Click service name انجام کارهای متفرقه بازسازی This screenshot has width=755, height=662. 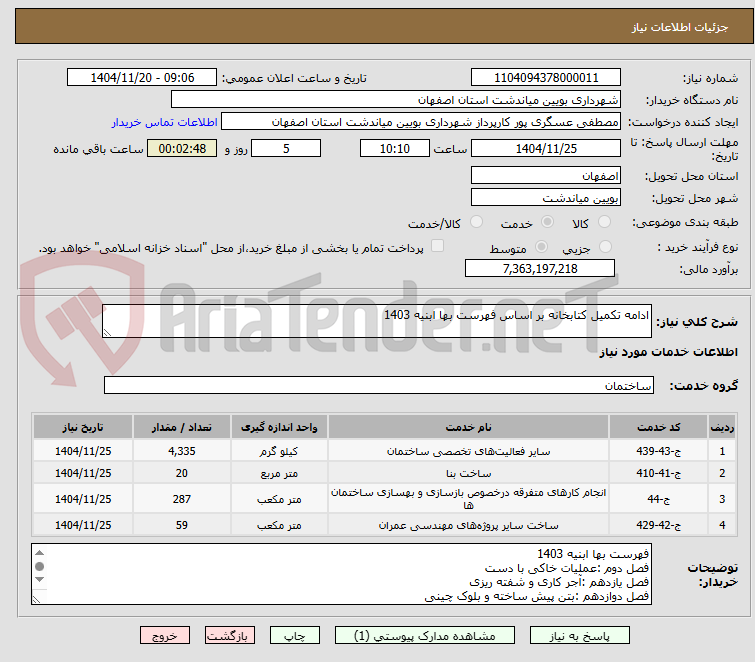pyautogui.click(x=469, y=499)
